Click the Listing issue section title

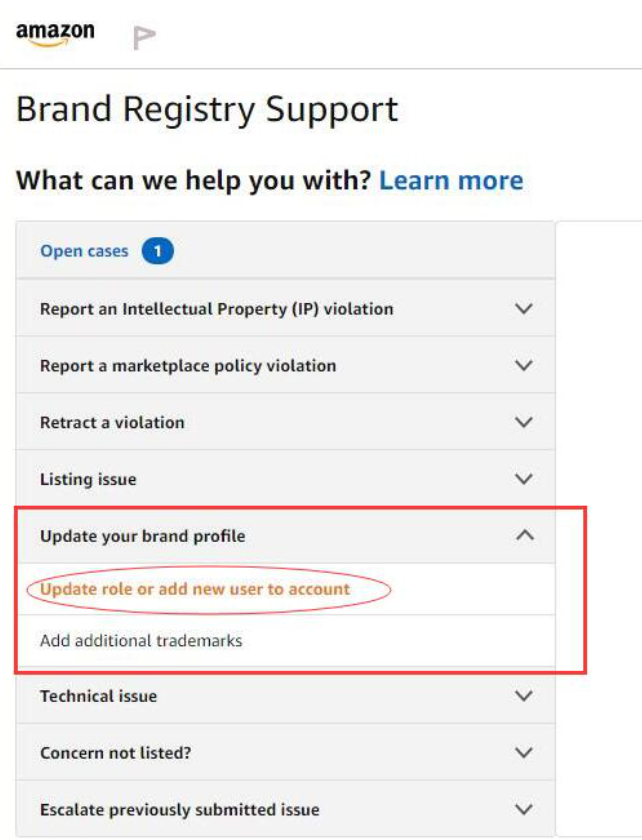[x=88, y=479]
